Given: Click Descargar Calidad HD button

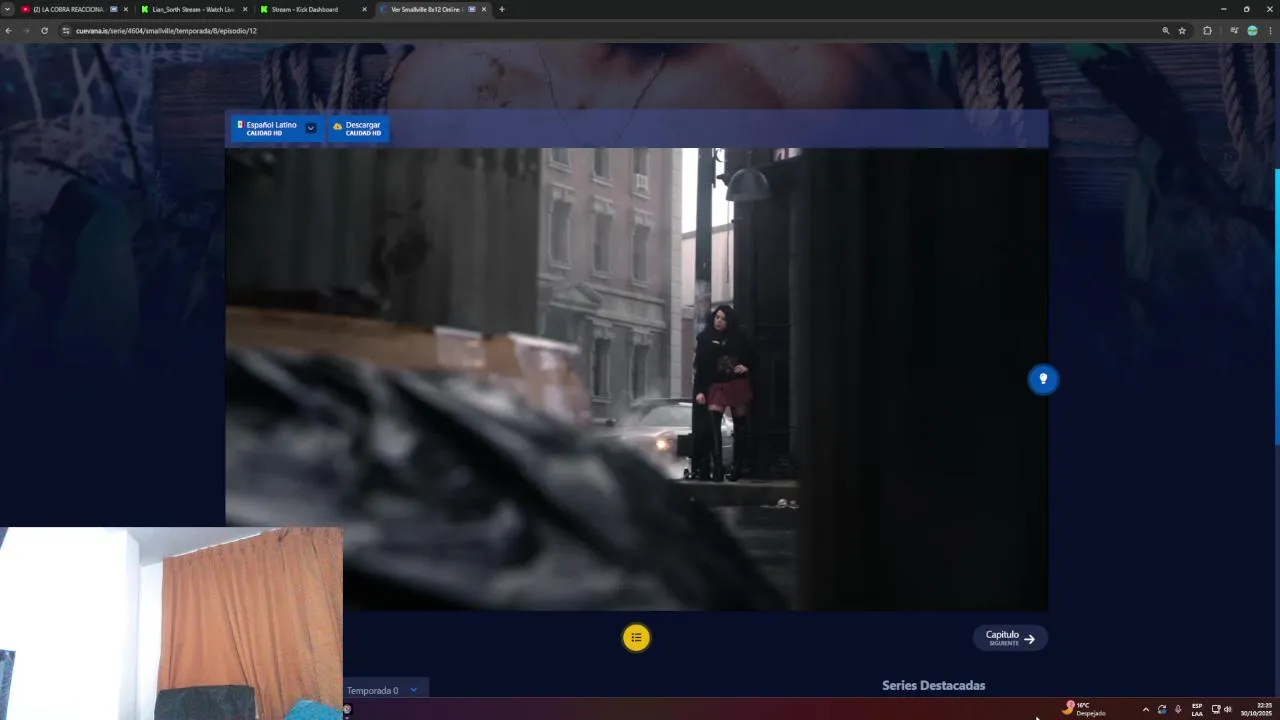Looking at the screenshot, I should (358, 128).
